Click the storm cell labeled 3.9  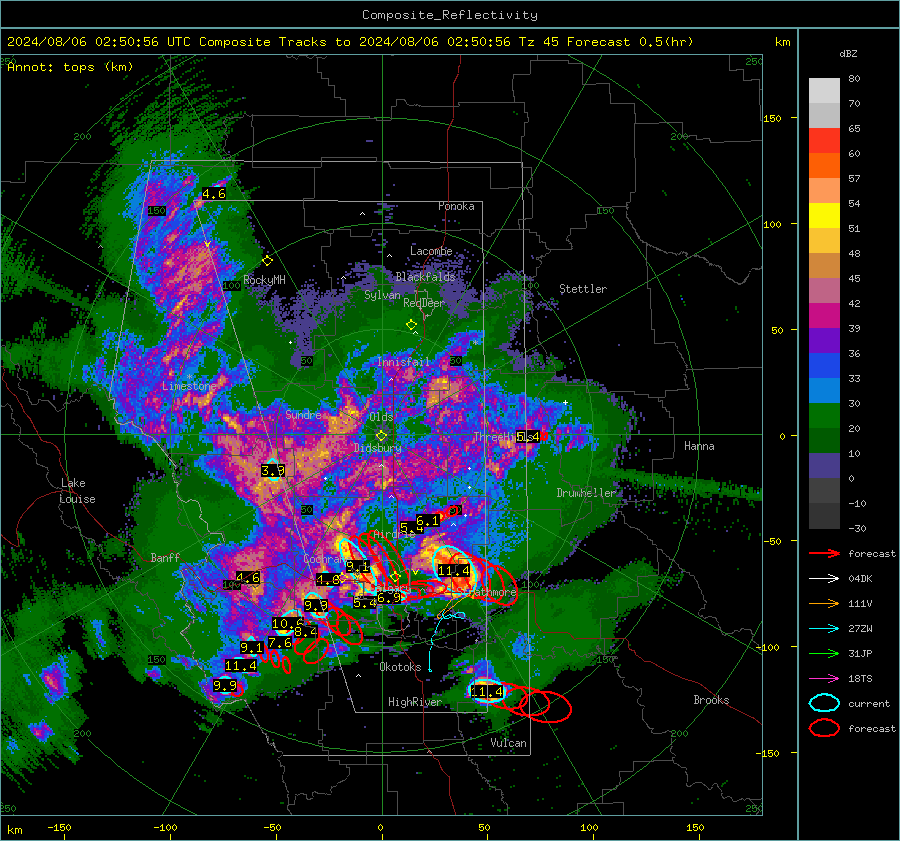273,471
